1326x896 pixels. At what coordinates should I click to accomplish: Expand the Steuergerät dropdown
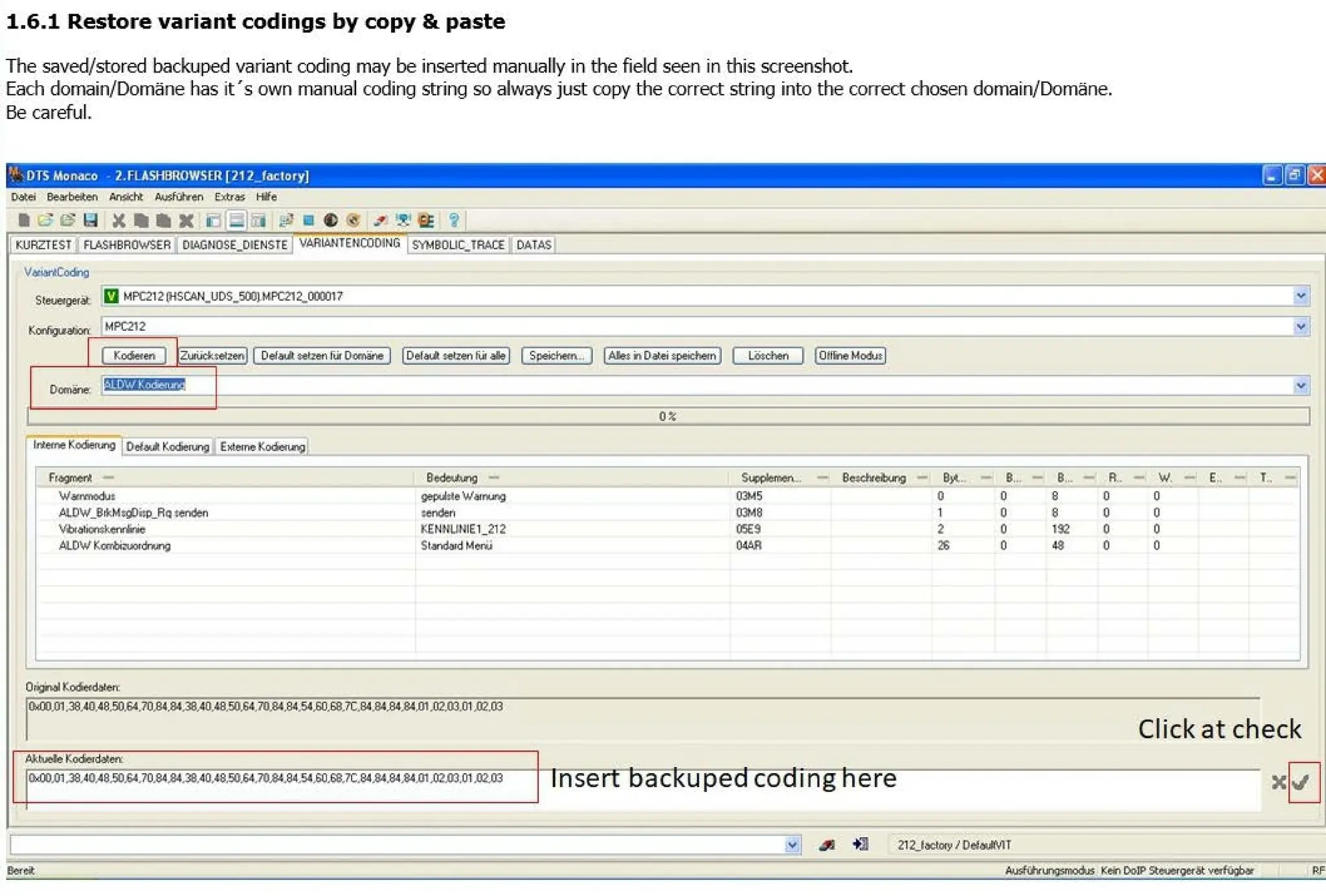pos(1301,297)
